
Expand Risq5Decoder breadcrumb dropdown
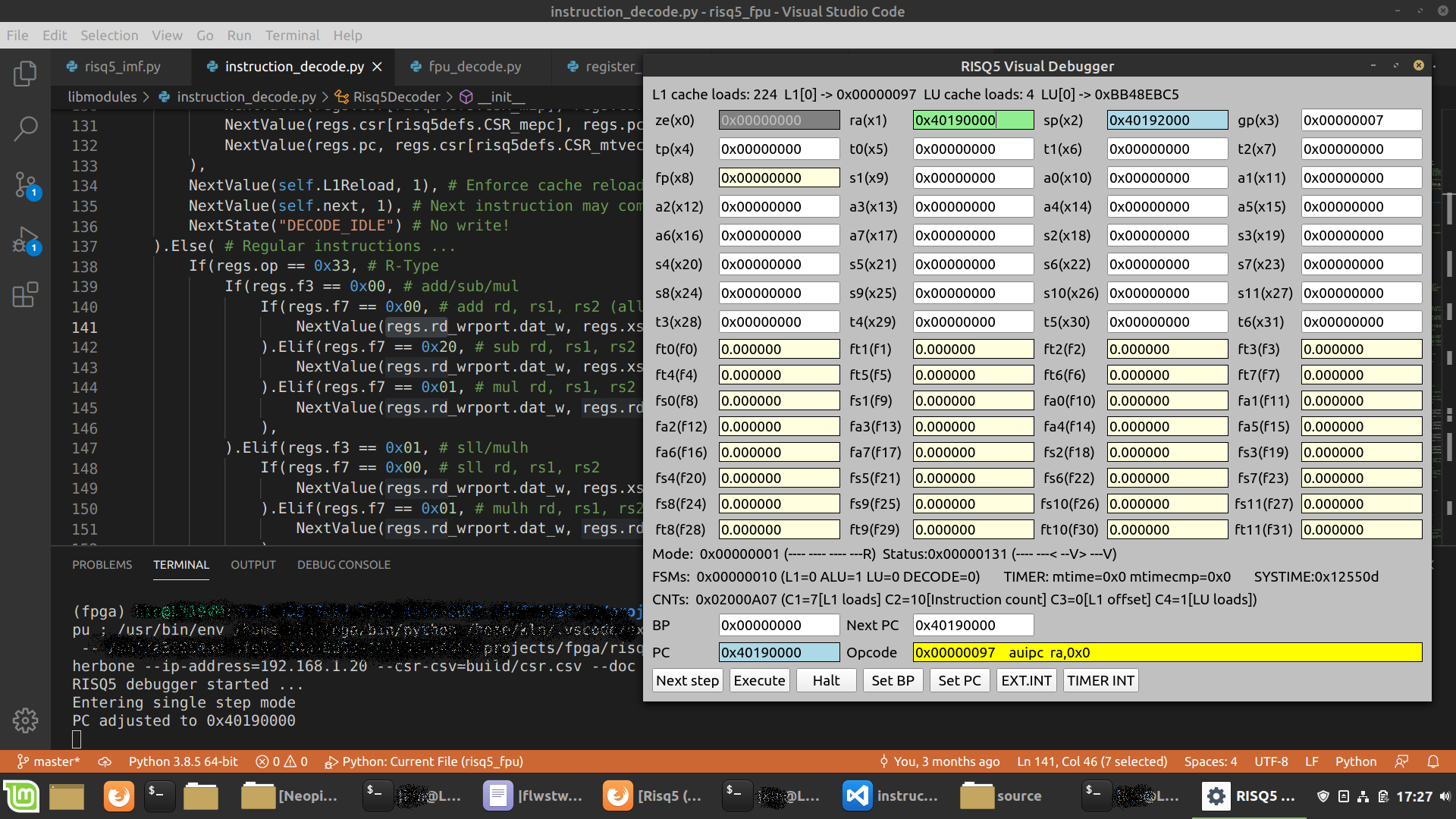click(396, 97)
